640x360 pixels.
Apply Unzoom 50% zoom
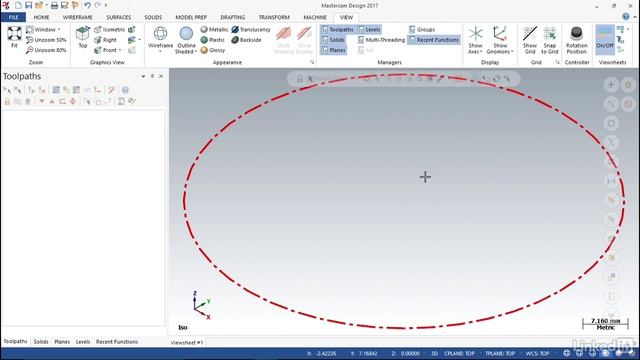click(46, 40)
